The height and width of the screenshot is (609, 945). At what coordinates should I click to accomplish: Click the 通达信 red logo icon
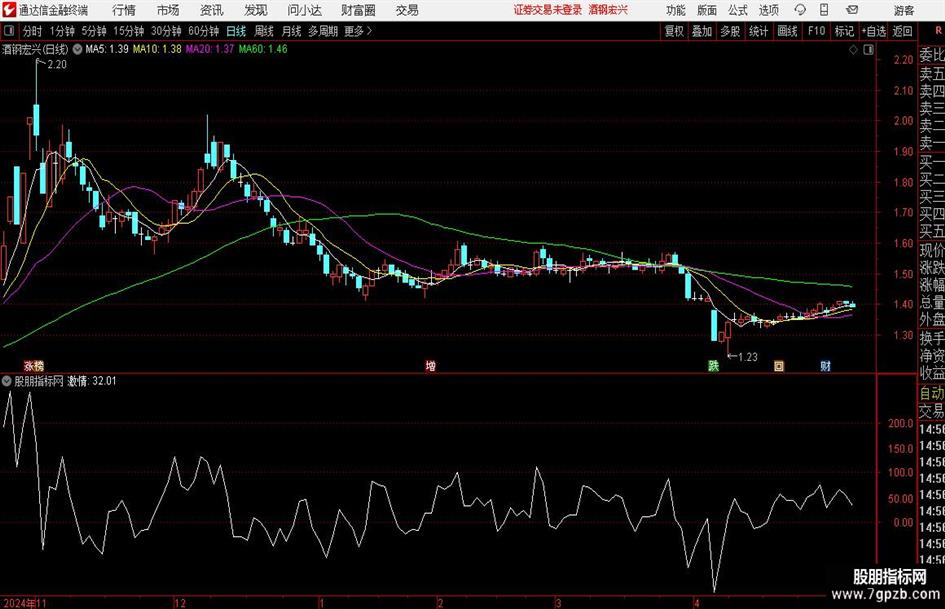(x=8, y=10)
